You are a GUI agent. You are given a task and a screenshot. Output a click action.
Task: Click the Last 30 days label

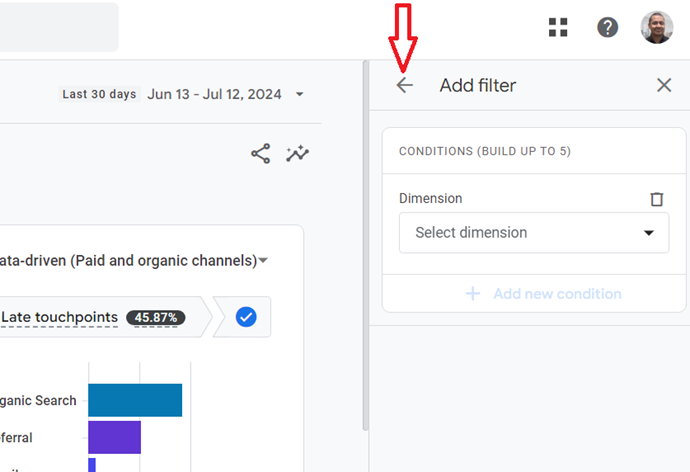coord(99,95)
